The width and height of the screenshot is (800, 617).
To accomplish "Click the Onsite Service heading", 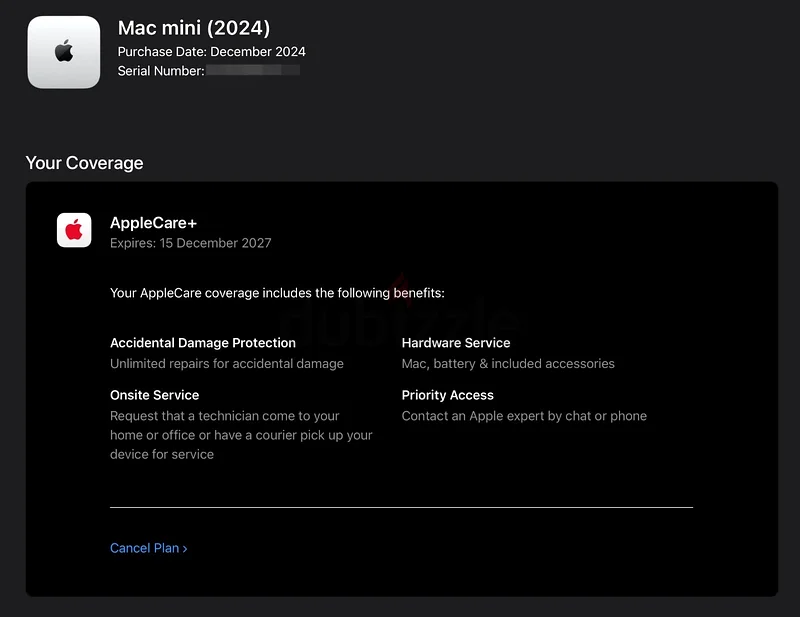I will point(155,395).
